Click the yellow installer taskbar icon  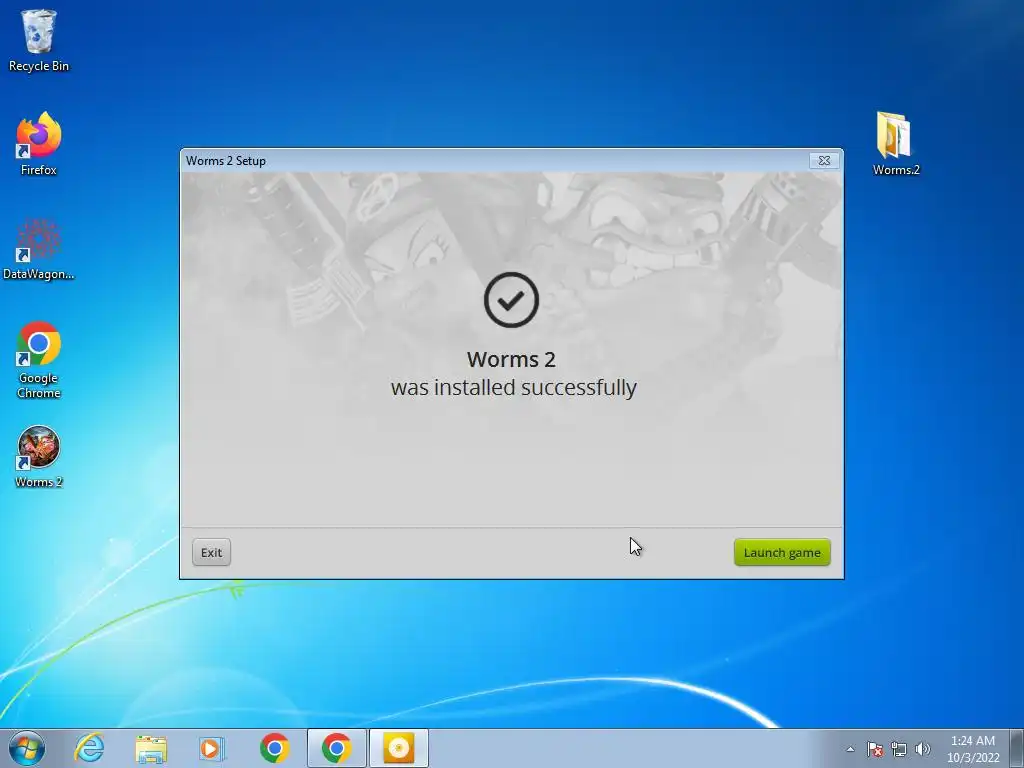click(398, 748)
